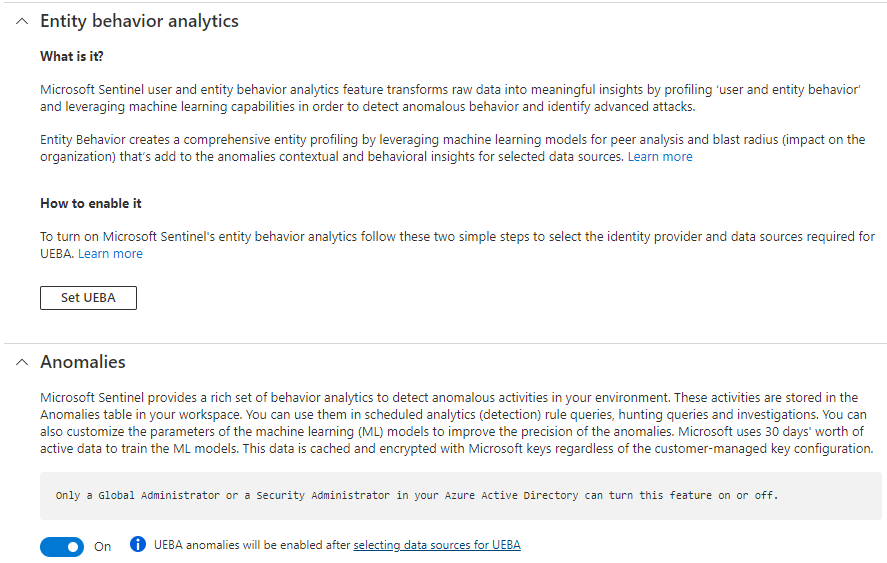The image size is (887, 563).
Task: Click the Anomalies section title
Action: [x=83, y=362]
